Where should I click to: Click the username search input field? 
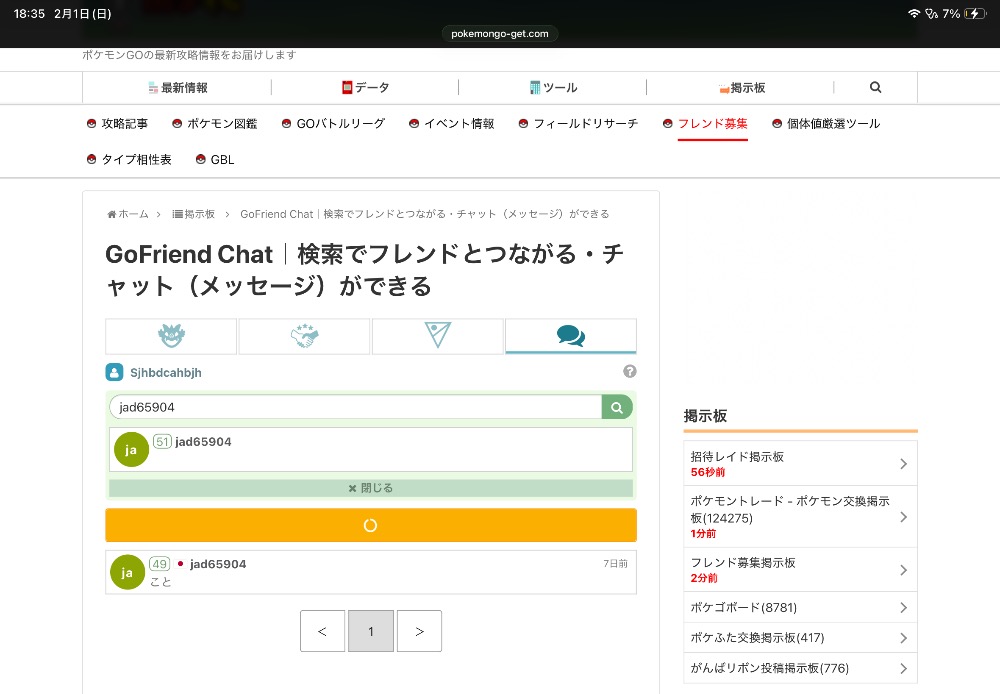[355, 407]
